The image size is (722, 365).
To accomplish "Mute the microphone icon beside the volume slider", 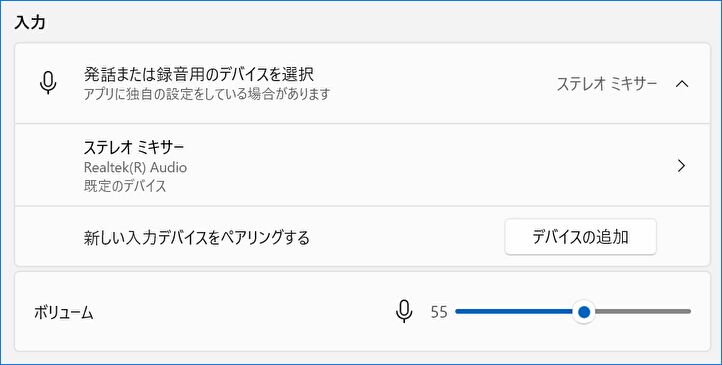I will pyautogui.click(x=404, y=312).
